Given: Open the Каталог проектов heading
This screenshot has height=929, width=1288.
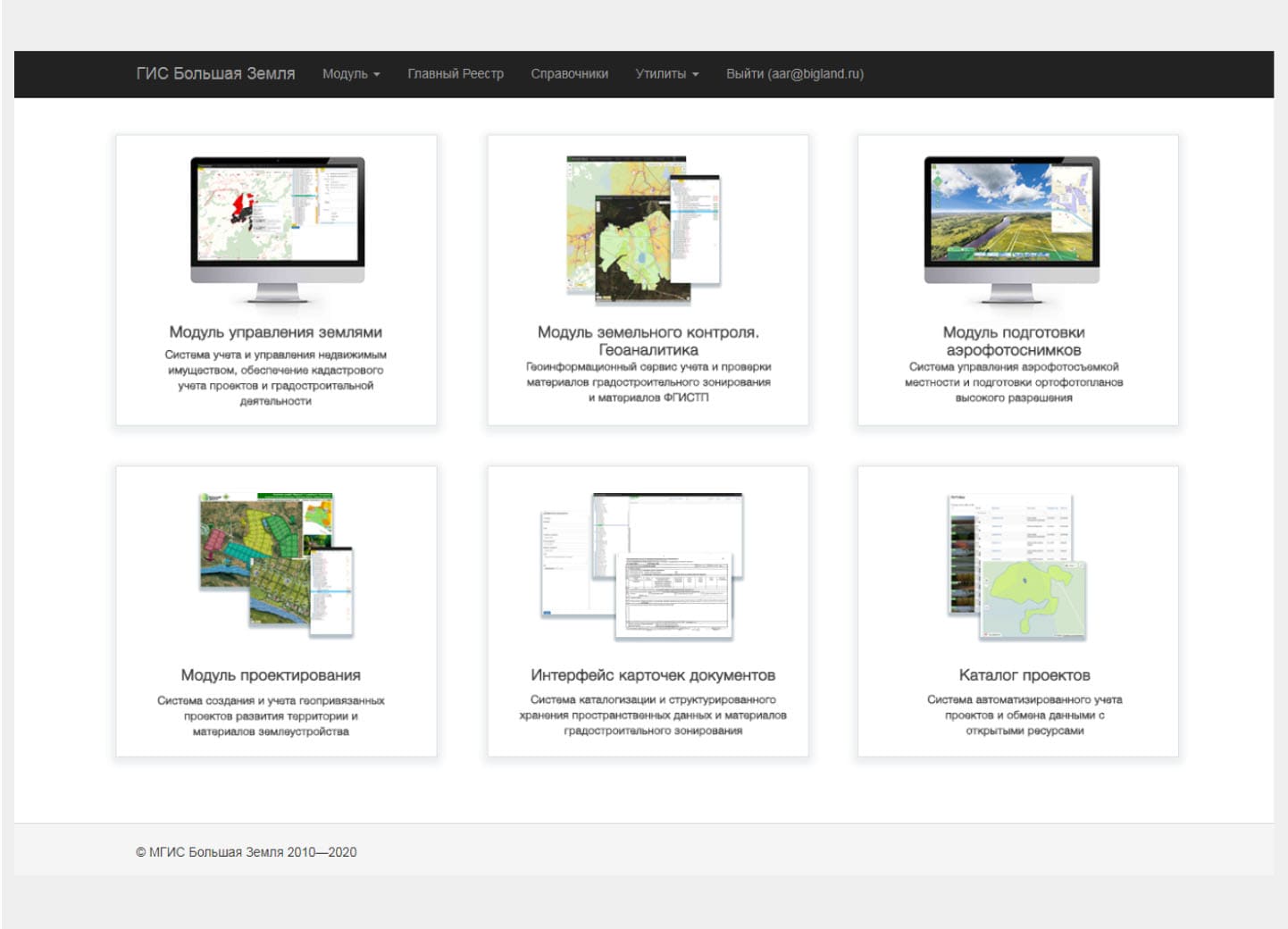Looking at the screenshot, I should (x=1025, y=675).
